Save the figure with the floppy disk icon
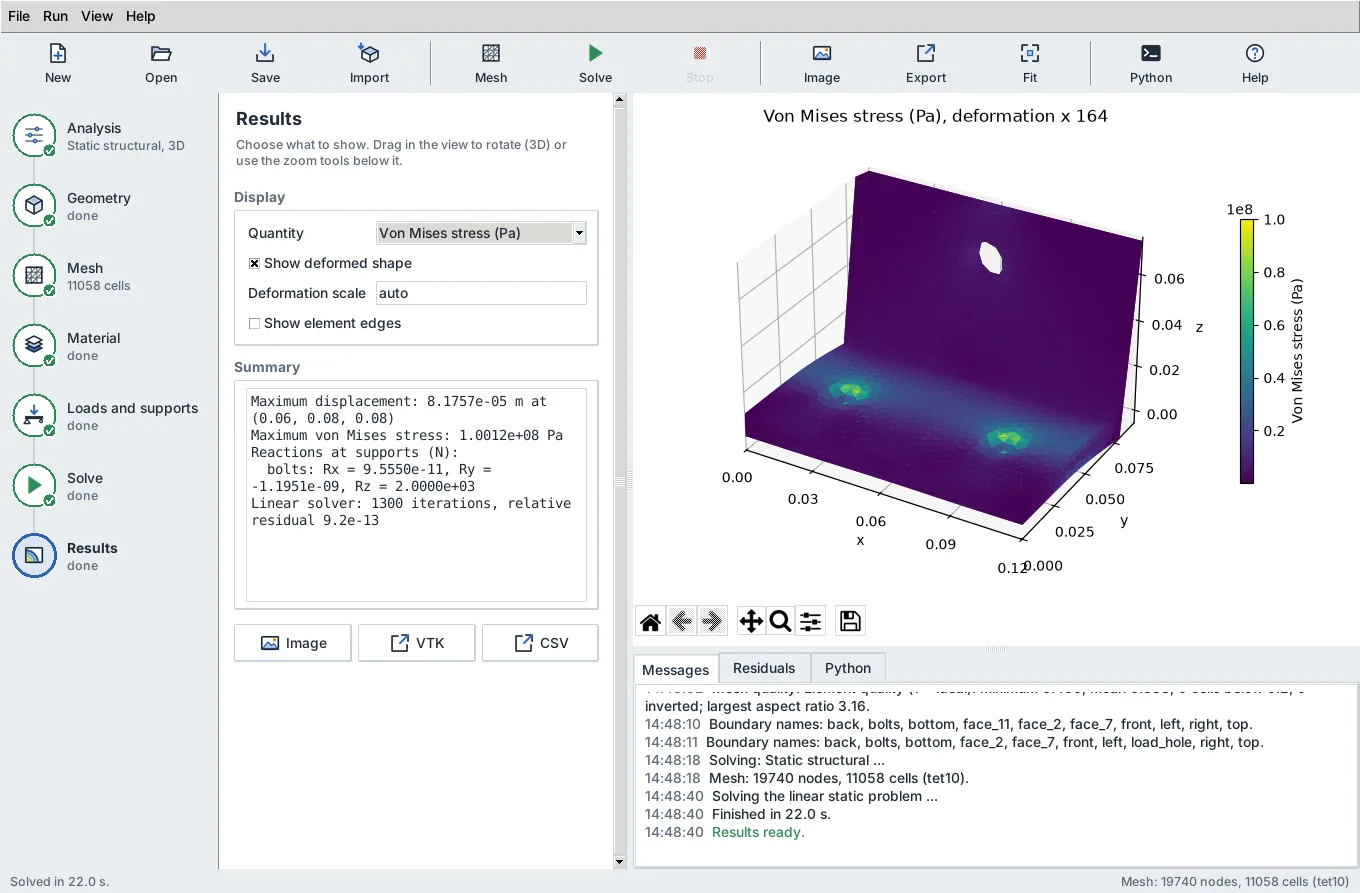 [850, 621]
